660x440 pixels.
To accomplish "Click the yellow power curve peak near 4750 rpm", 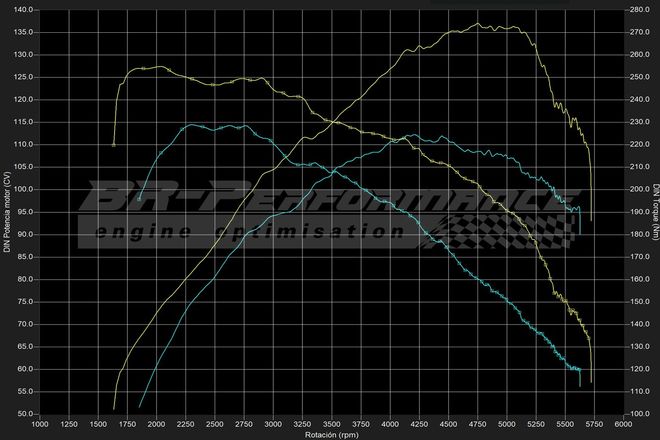I will (x=478, y=24).
